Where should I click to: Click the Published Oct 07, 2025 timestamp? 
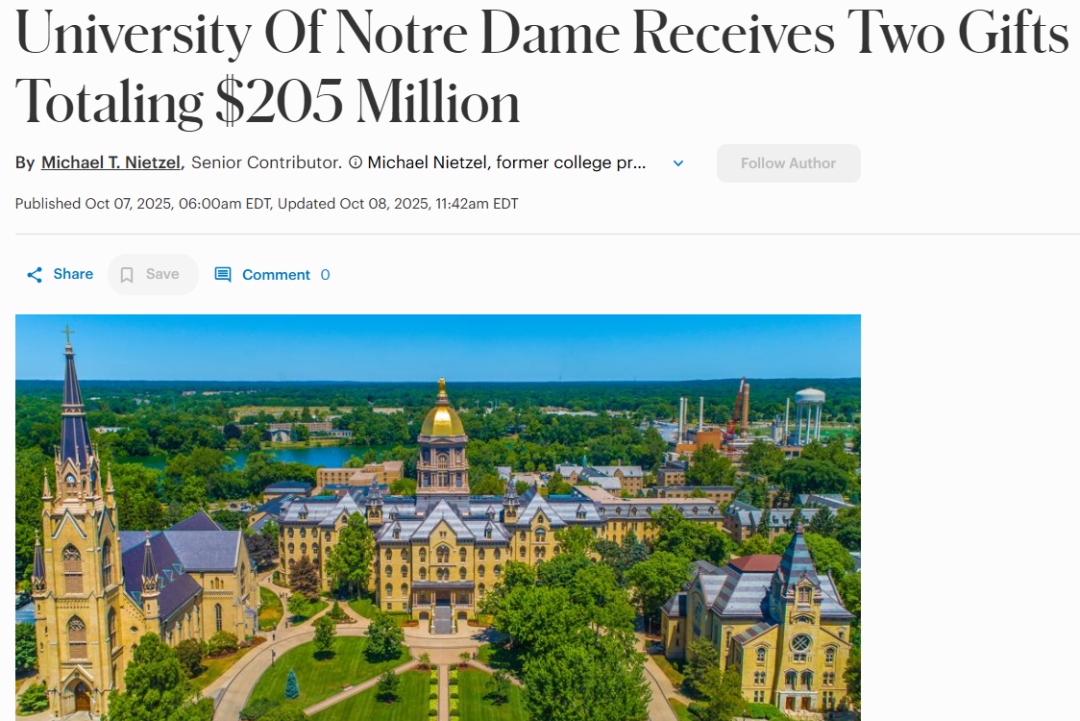[143, 204]
